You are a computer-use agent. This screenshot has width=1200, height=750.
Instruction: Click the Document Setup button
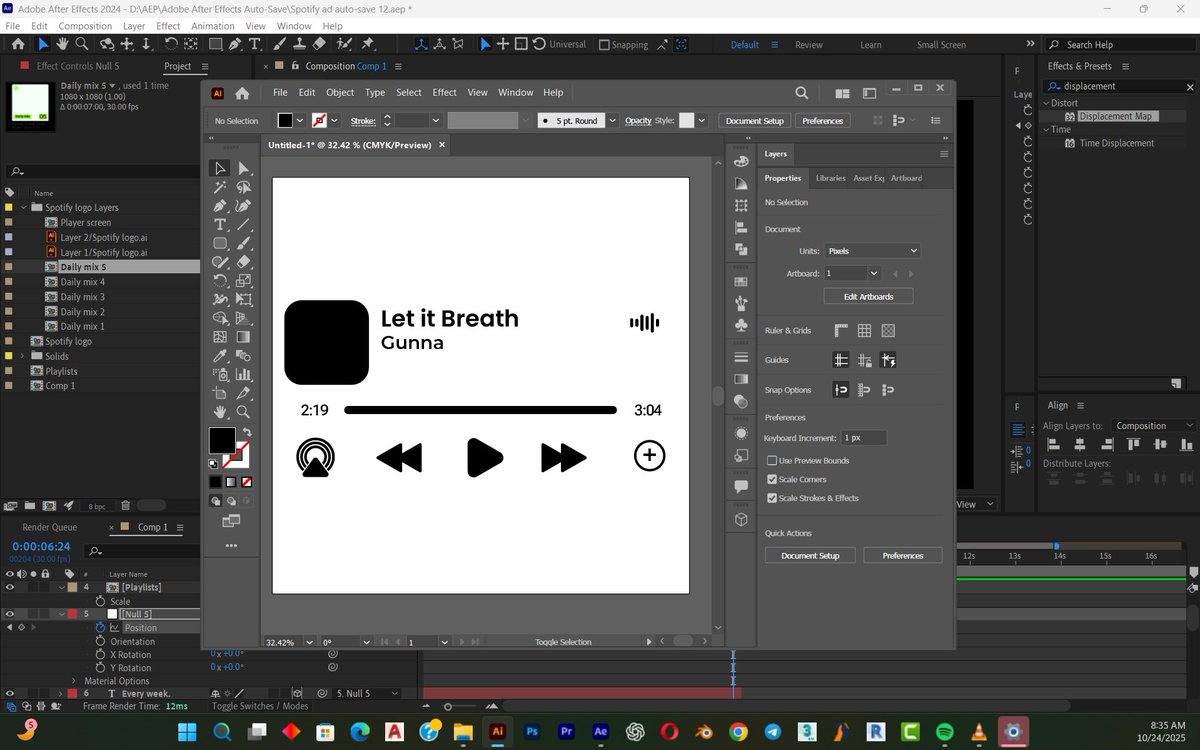[x=810, y=555]
